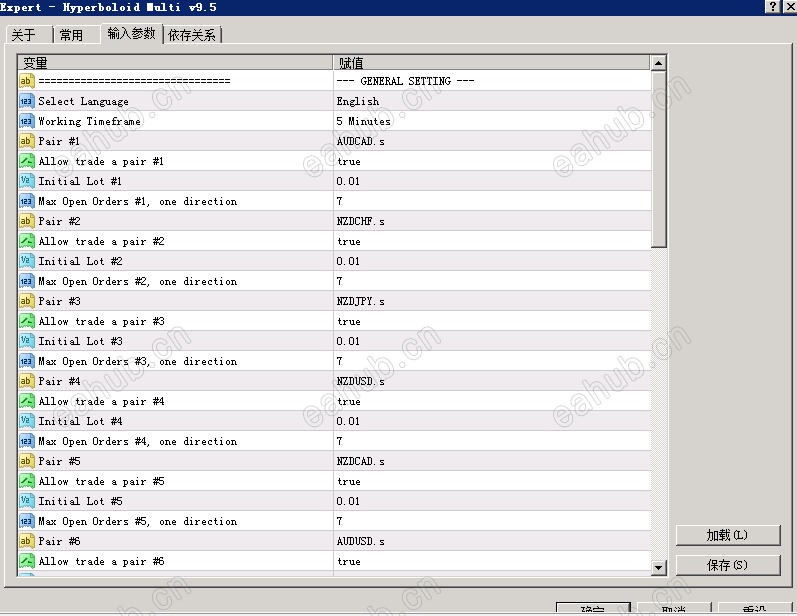Open the 依存关系 tab
Viewport: 797px width, 616px height.
(192, 35)
